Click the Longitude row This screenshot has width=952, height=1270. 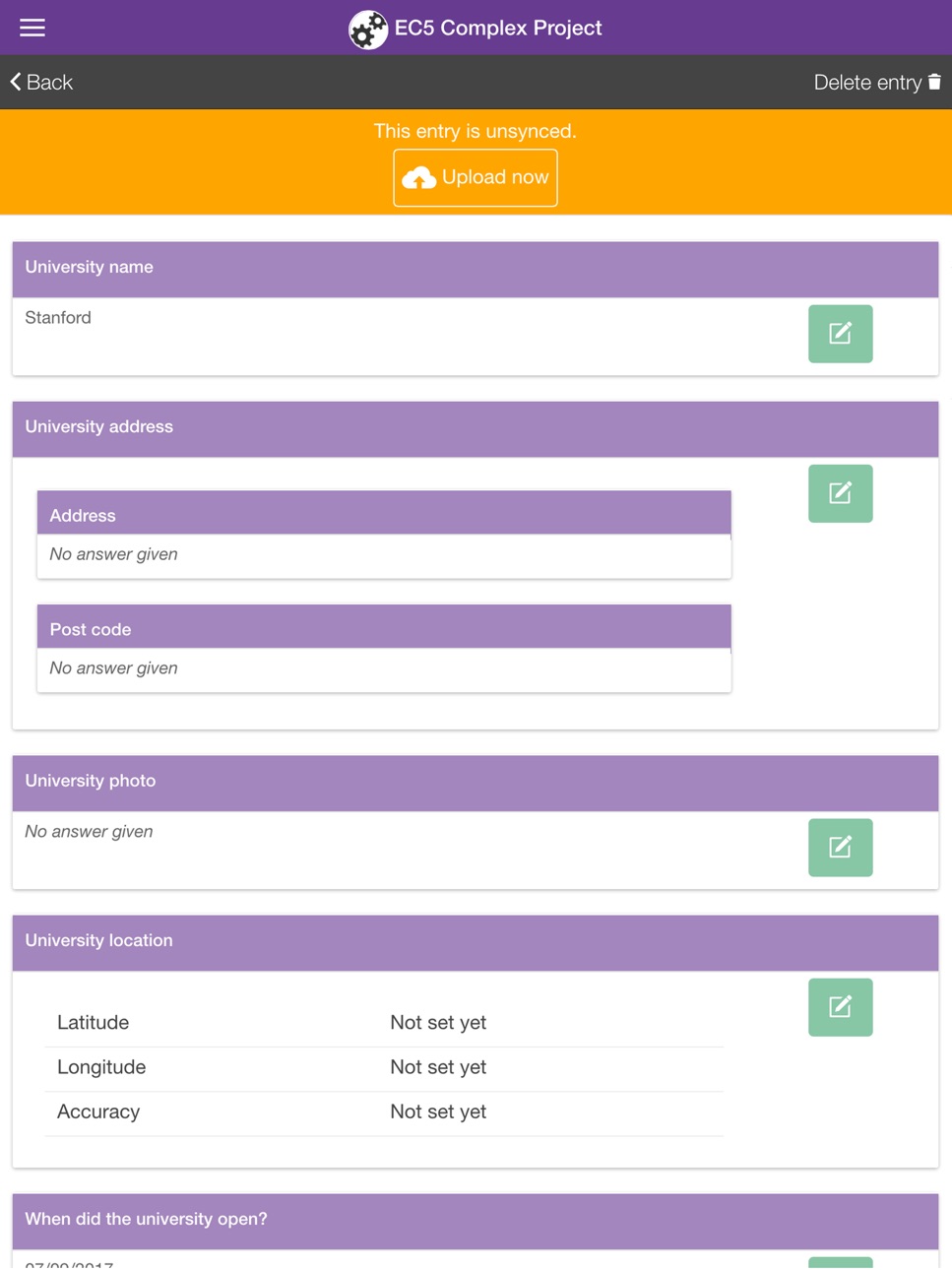coord(384,1068)
